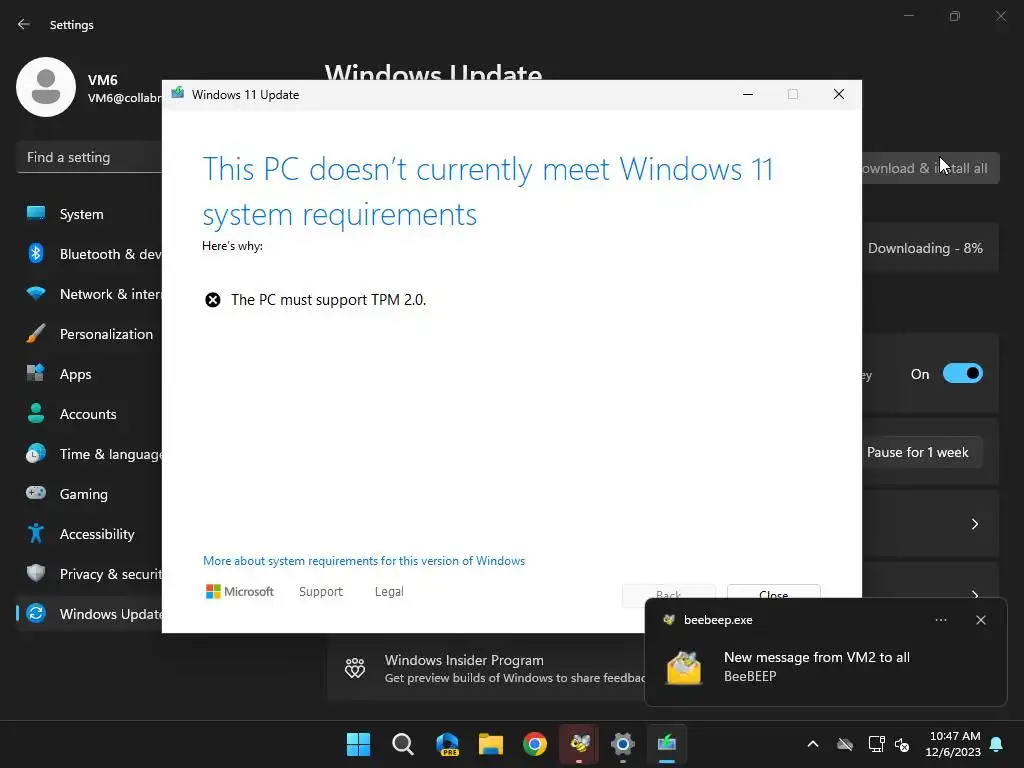Click the TPM 2.0 error X icon
1024x768 pixels.
click(x=212, y=300)
